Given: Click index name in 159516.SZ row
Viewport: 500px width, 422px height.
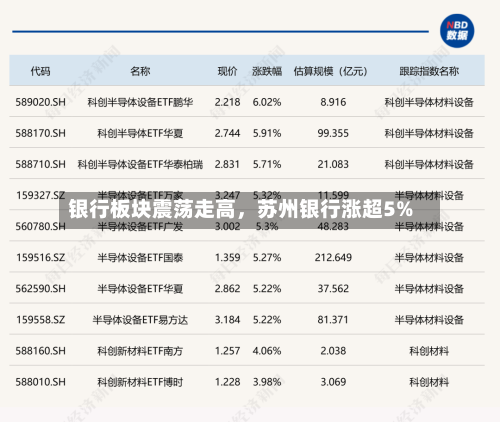Looking at the screenshot, I should click(x=429, y=258).
